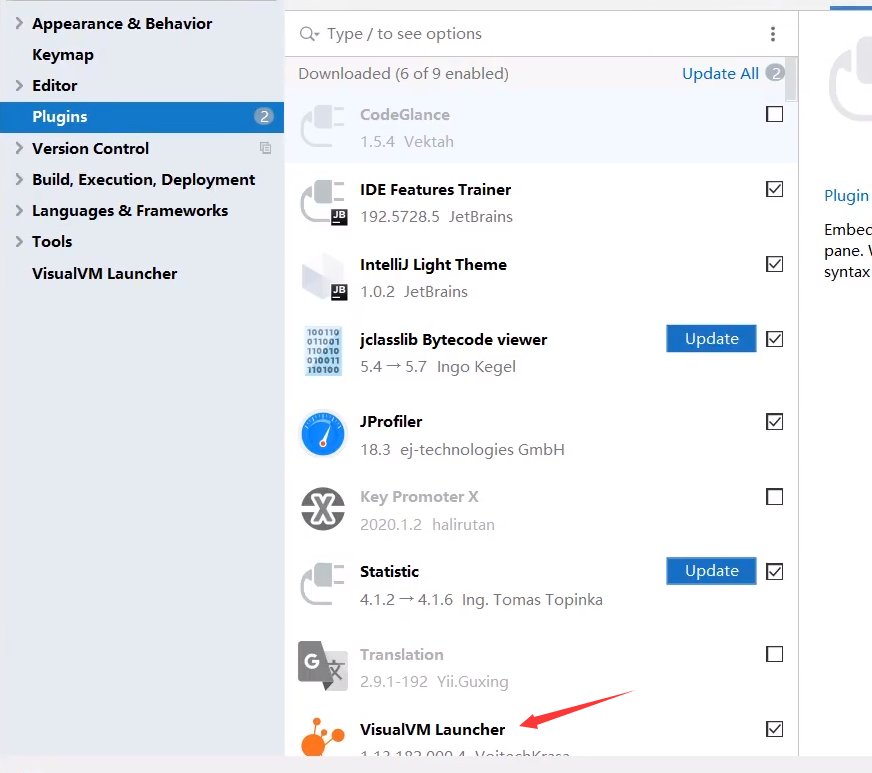This screenshot has height=773, width=872.
Task: Uncheck the jclasslib Bytecode viewer plugin
Action: tap(774, 339)
